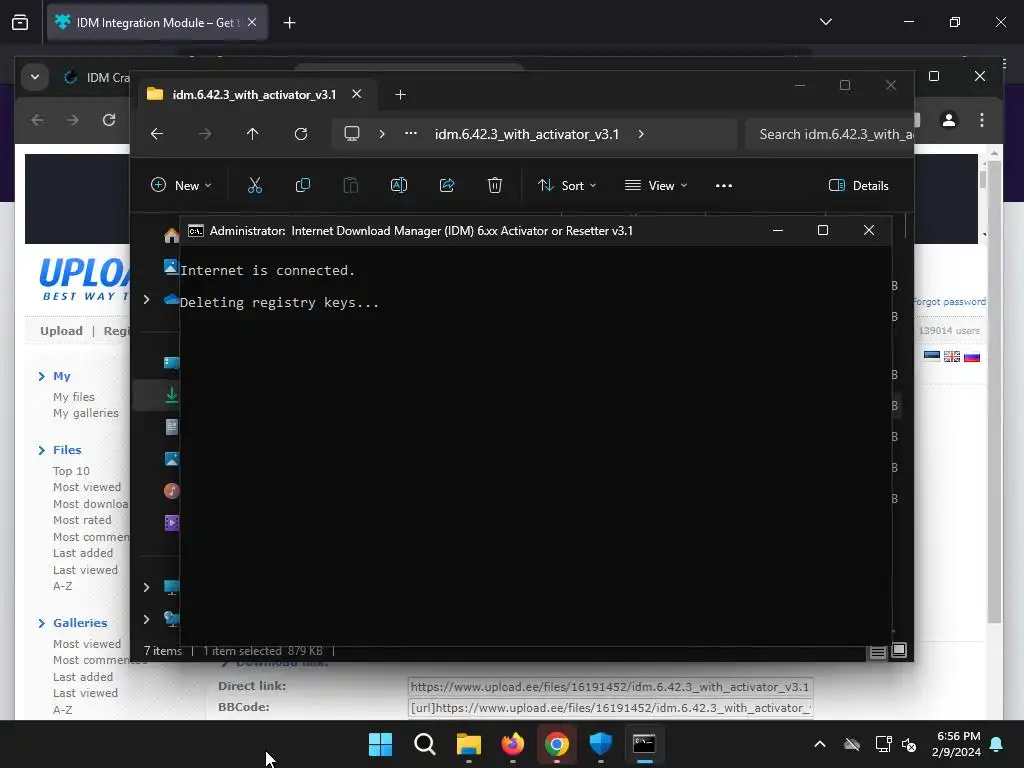
Task: Open My galleries link
Action: (x=86, y=413)
